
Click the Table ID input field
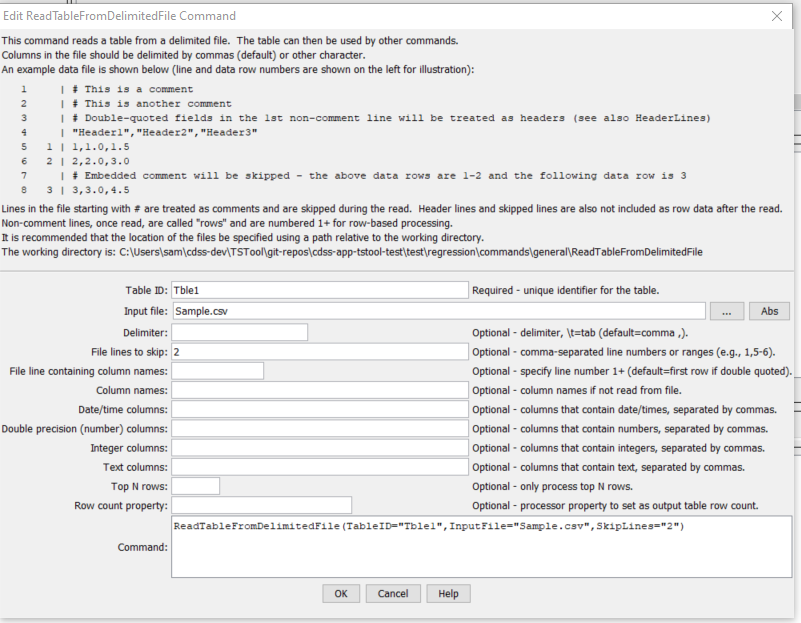[320, 290]
